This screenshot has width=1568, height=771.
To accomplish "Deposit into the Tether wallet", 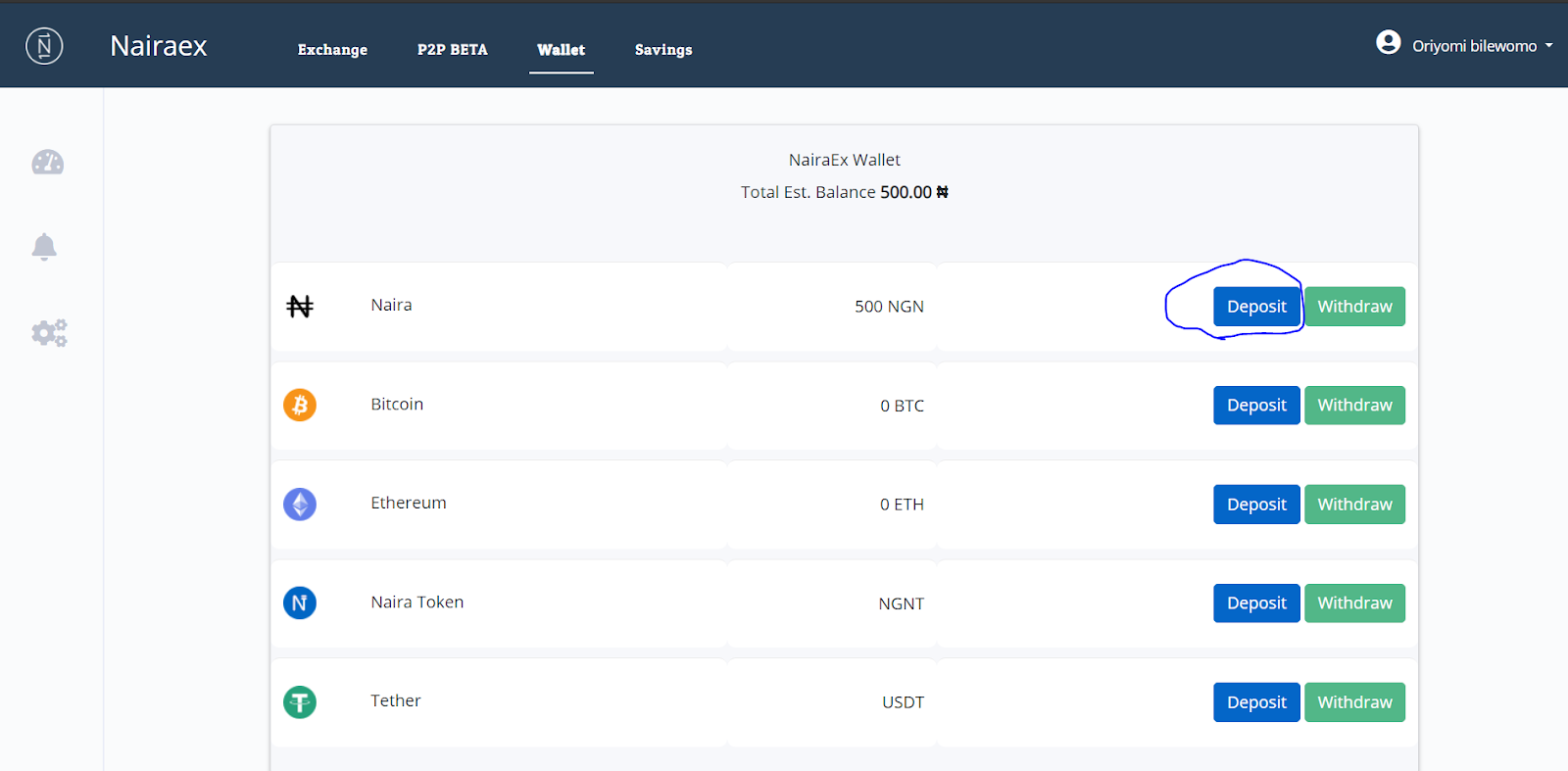I will pyautogui.click(x=1256, y=702).
